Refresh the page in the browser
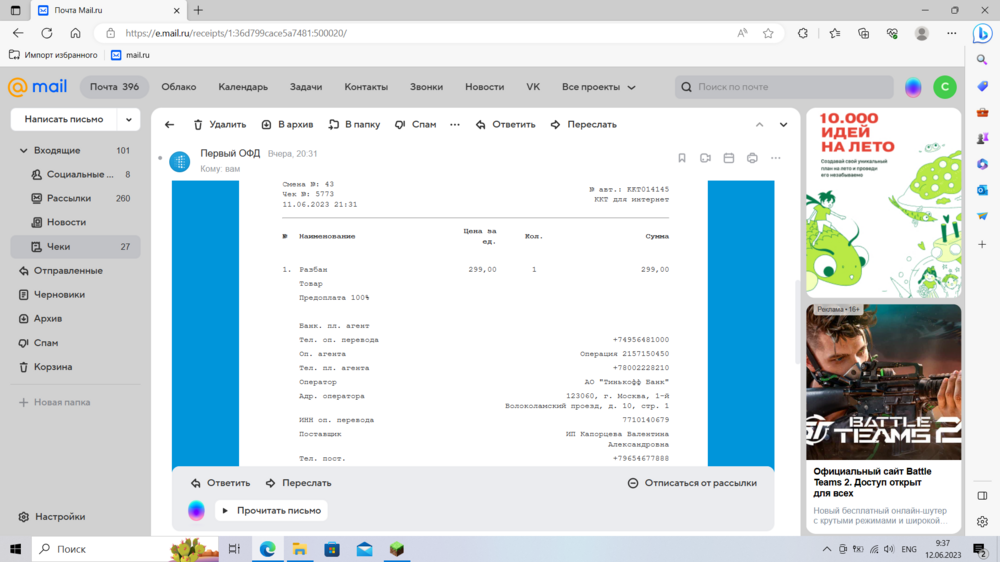The image size is (1000, 562). click(x=47, y=33)
